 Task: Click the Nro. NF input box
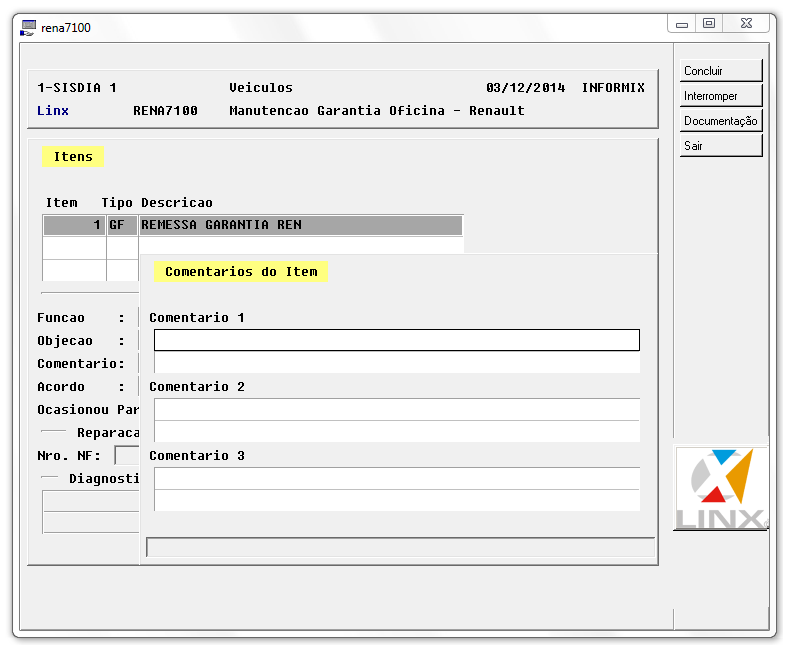[127, 455]
